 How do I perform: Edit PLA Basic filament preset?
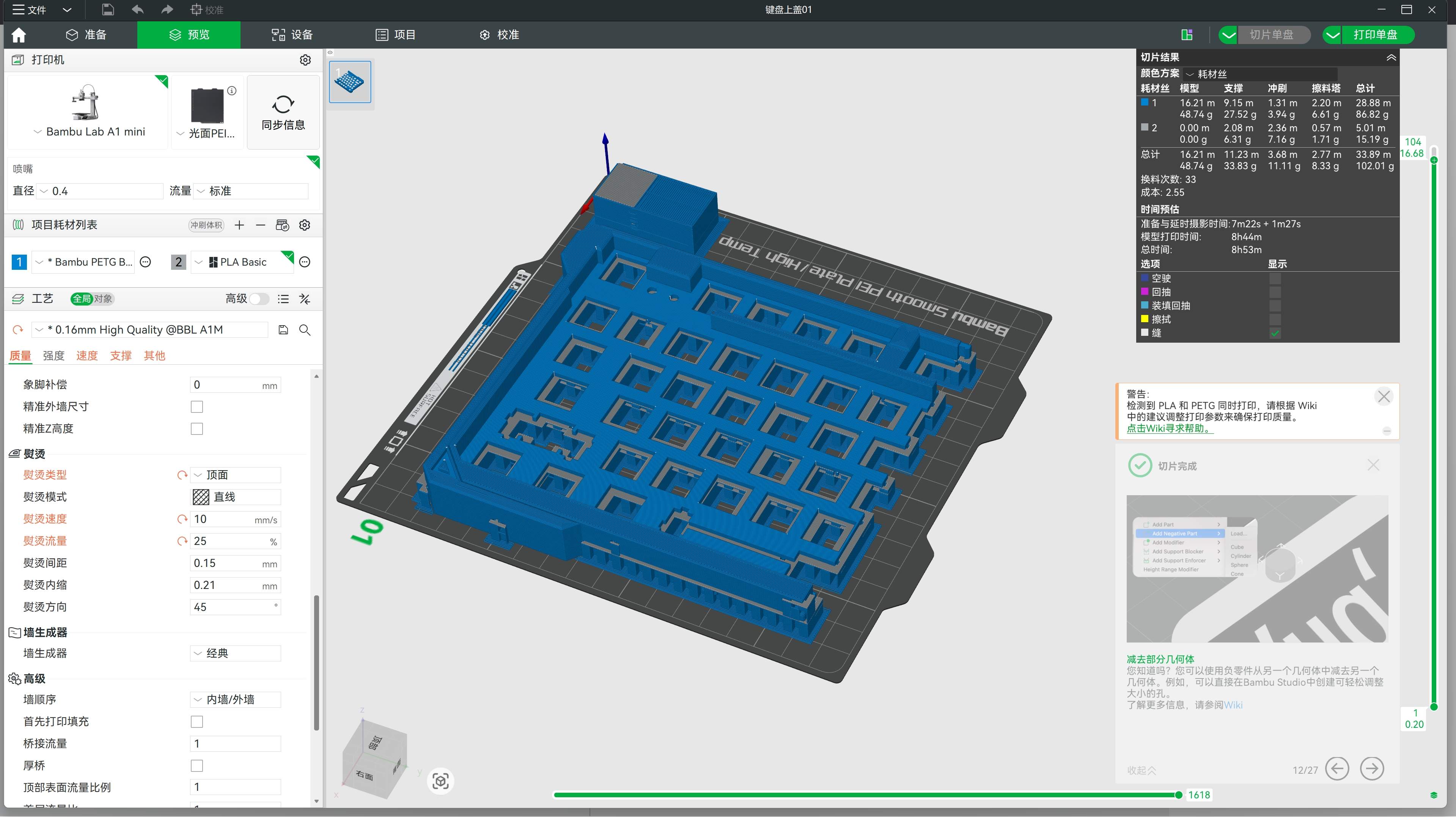tap(305, 262)
